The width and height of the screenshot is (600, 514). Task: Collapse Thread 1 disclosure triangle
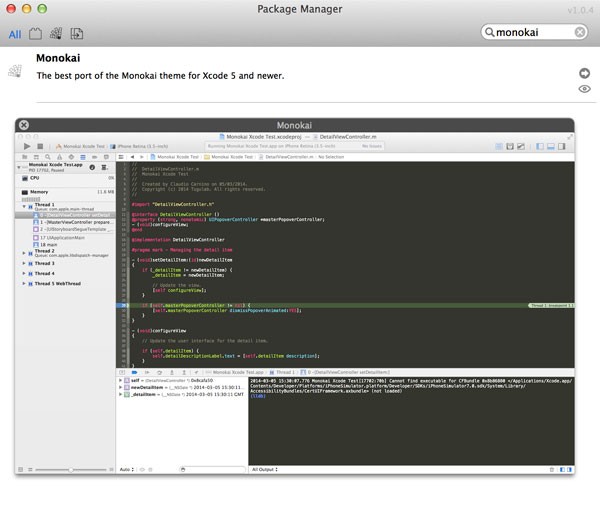click(24, 206)
